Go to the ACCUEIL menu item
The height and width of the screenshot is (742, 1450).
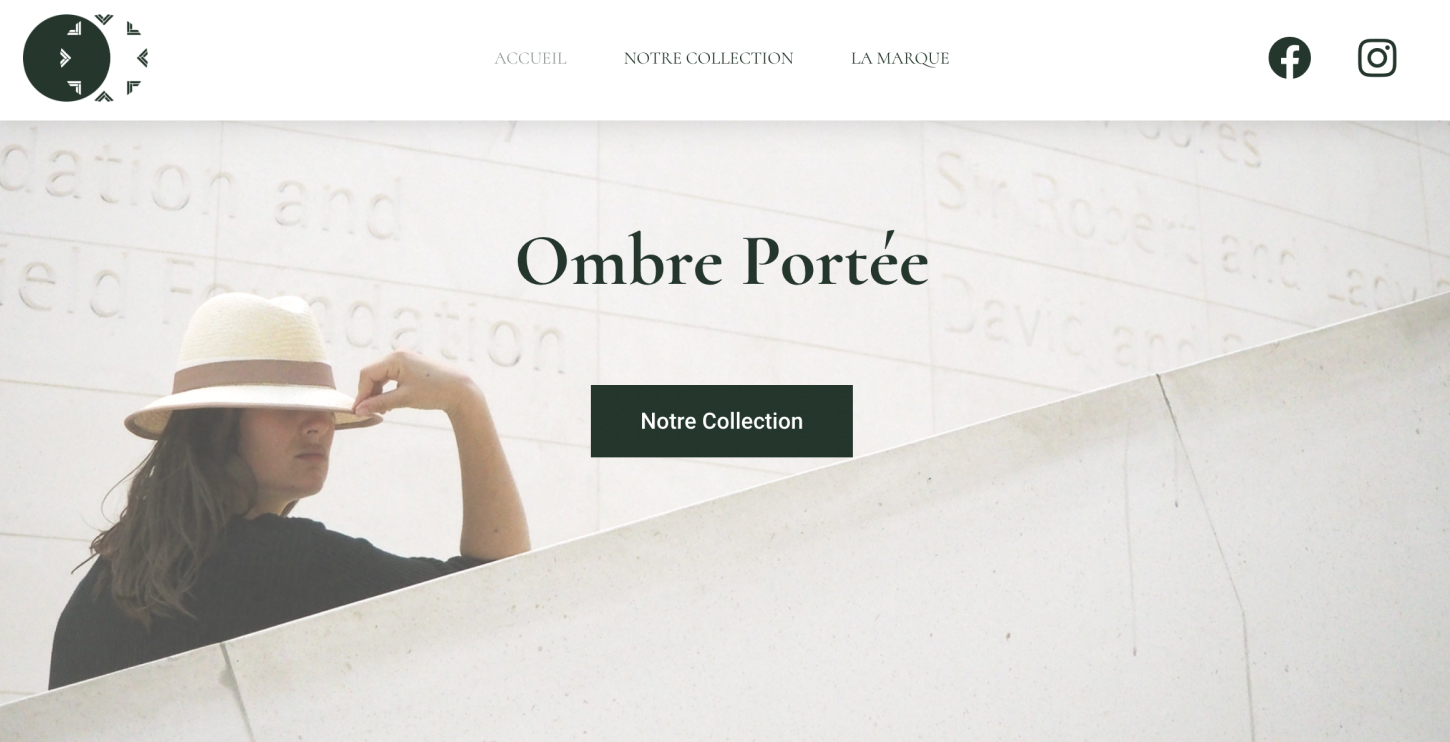[x=530, y=58]
